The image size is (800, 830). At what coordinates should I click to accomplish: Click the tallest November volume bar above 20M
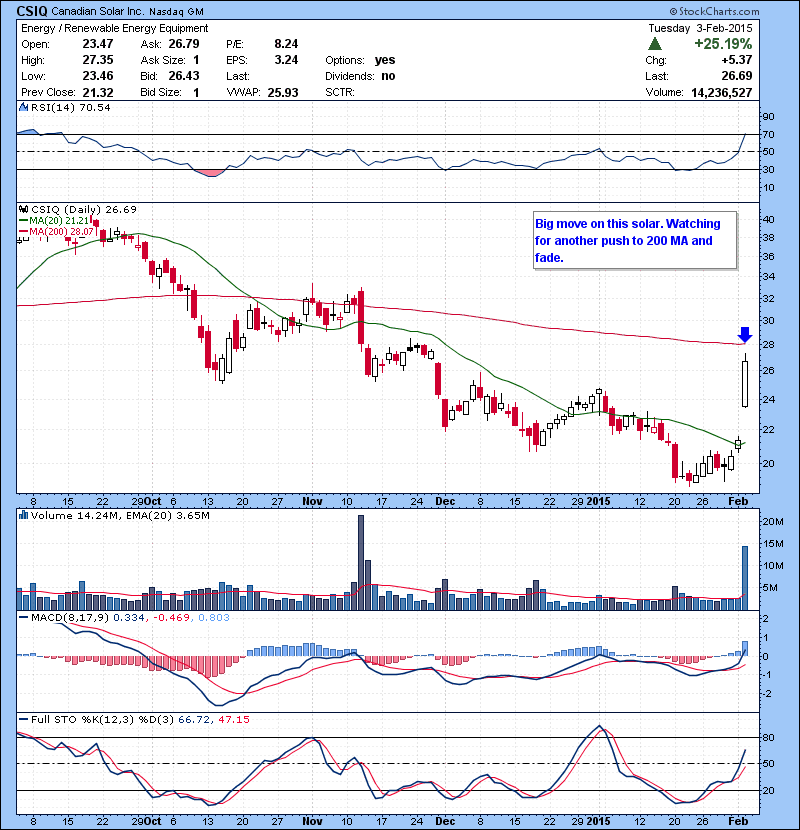pos(361,563)
